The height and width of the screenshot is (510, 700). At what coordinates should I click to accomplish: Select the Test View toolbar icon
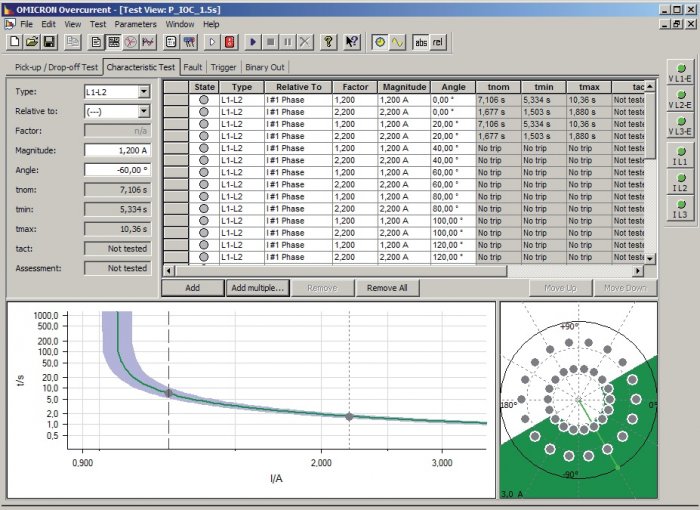113,42
